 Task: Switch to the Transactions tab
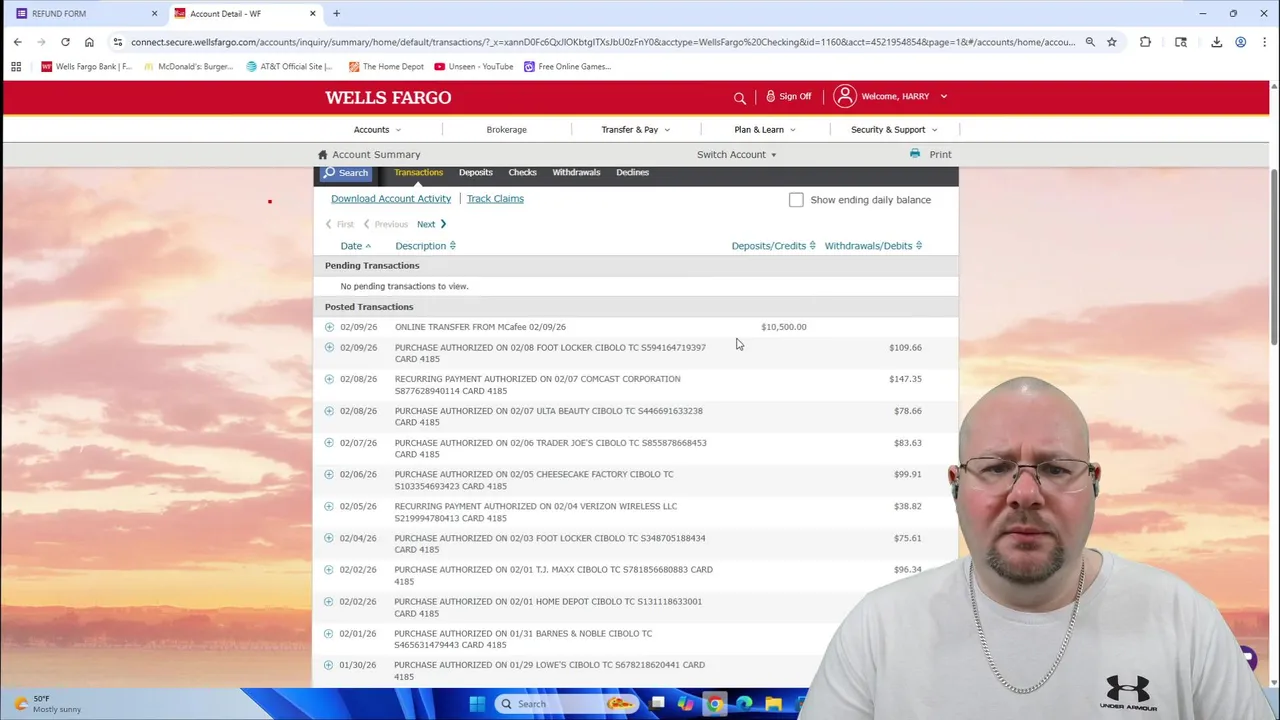(418, 172)
